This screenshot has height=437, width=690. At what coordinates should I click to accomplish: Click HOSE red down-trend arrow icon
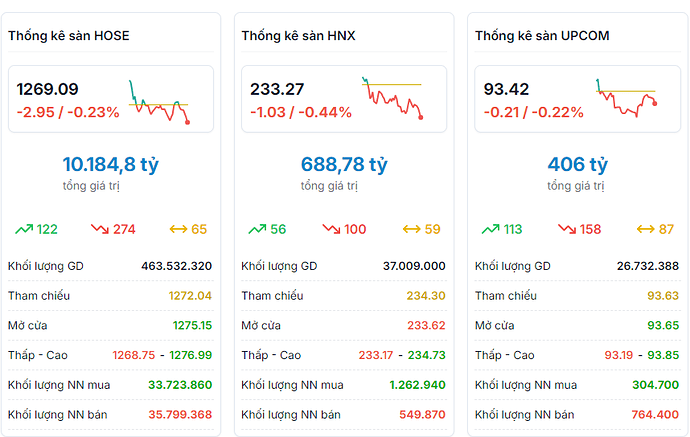(100, 229)
